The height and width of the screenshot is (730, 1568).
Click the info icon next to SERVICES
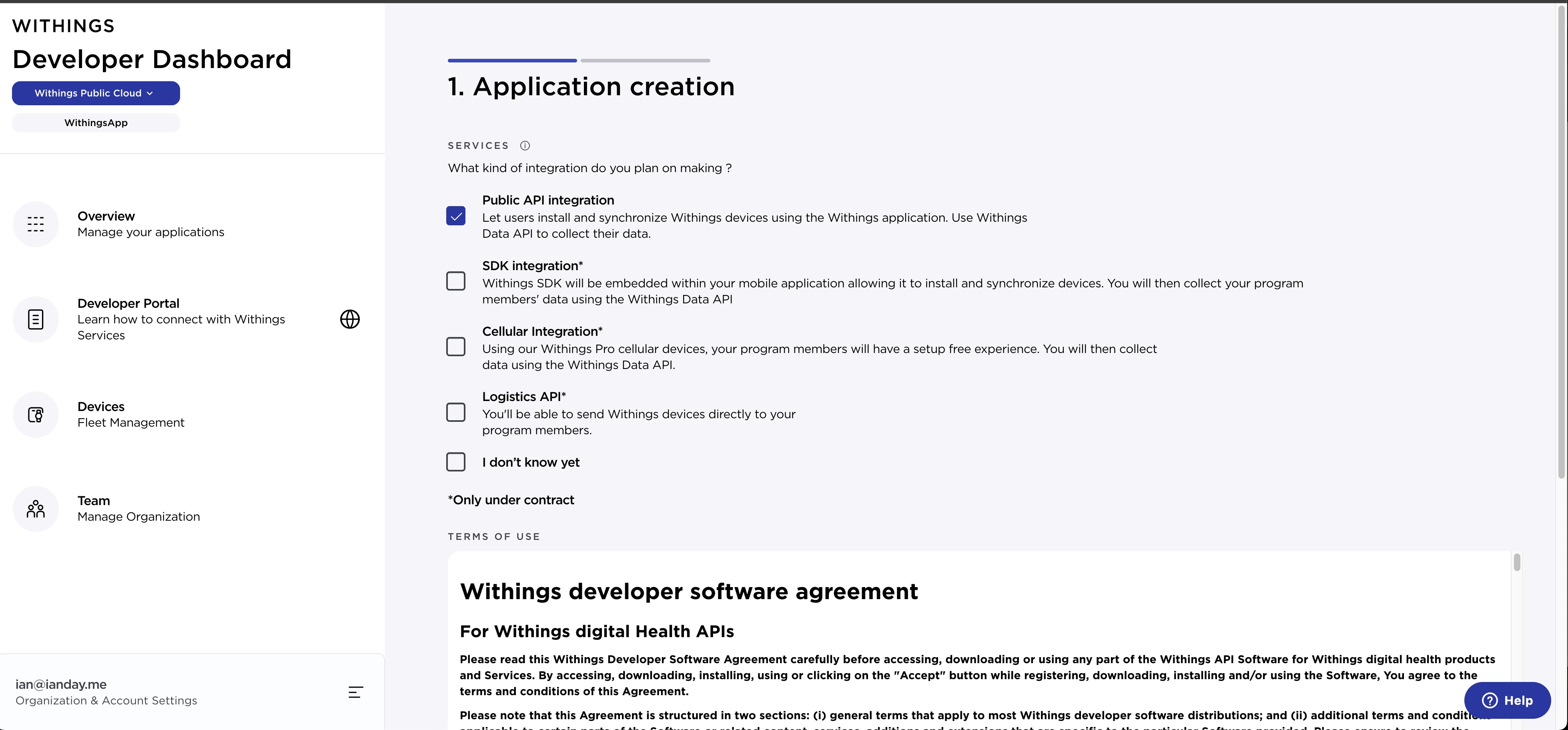click(525, 146)
